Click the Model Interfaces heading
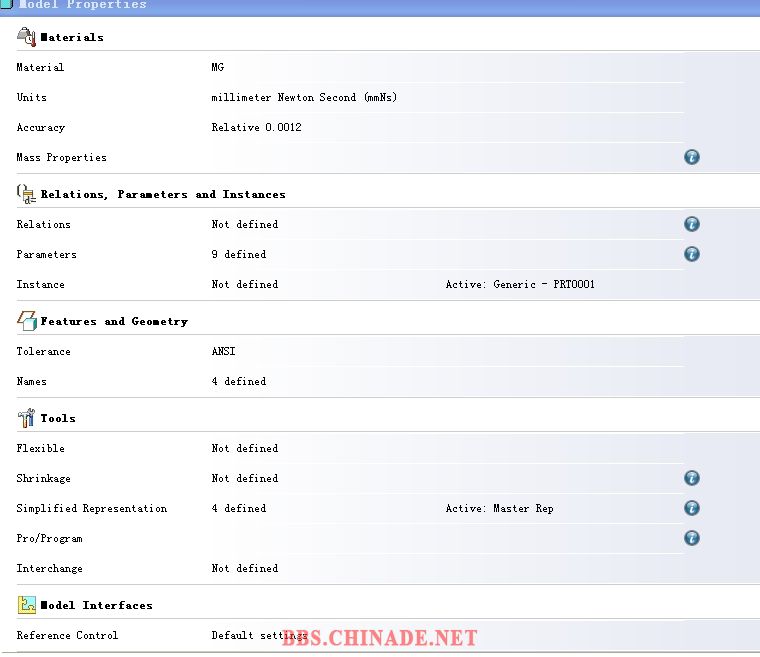Screen dimensions: 760x657 [x=97, y=606]
